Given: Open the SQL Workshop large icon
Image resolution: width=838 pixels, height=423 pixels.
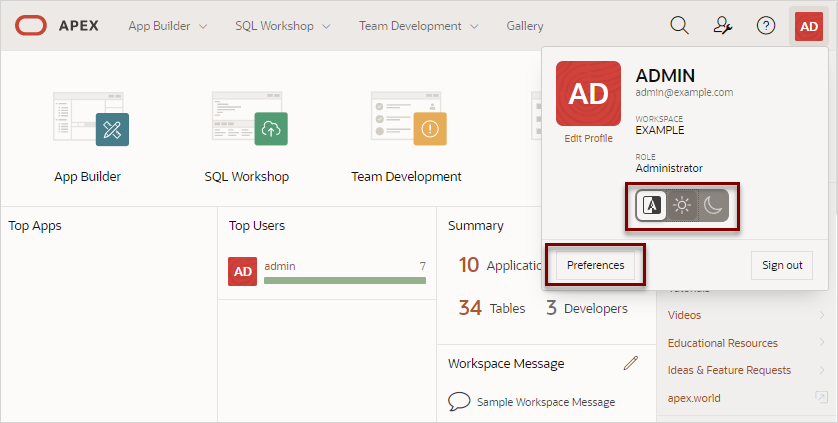Looking at the screenshot, I should (x=250, y=119).
